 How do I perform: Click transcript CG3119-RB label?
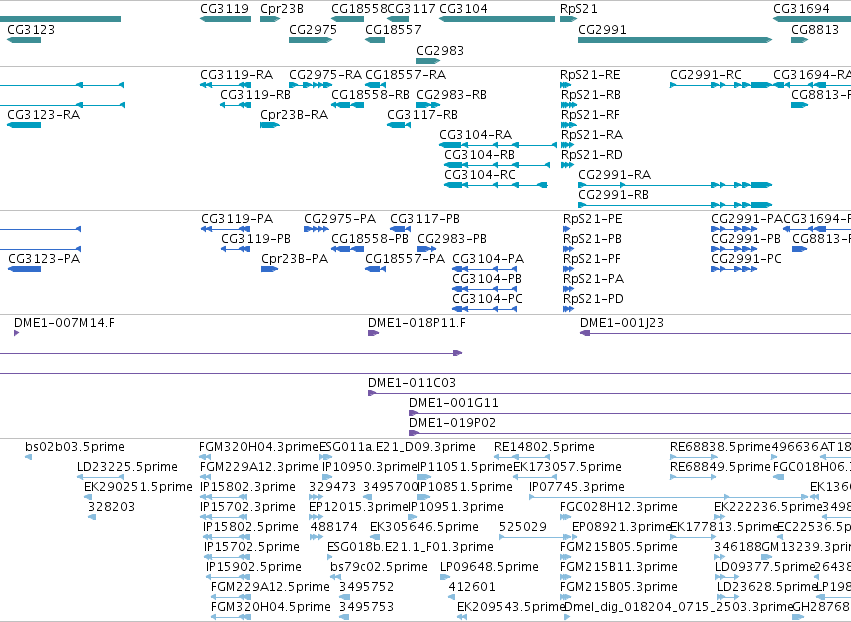point(256,94)
